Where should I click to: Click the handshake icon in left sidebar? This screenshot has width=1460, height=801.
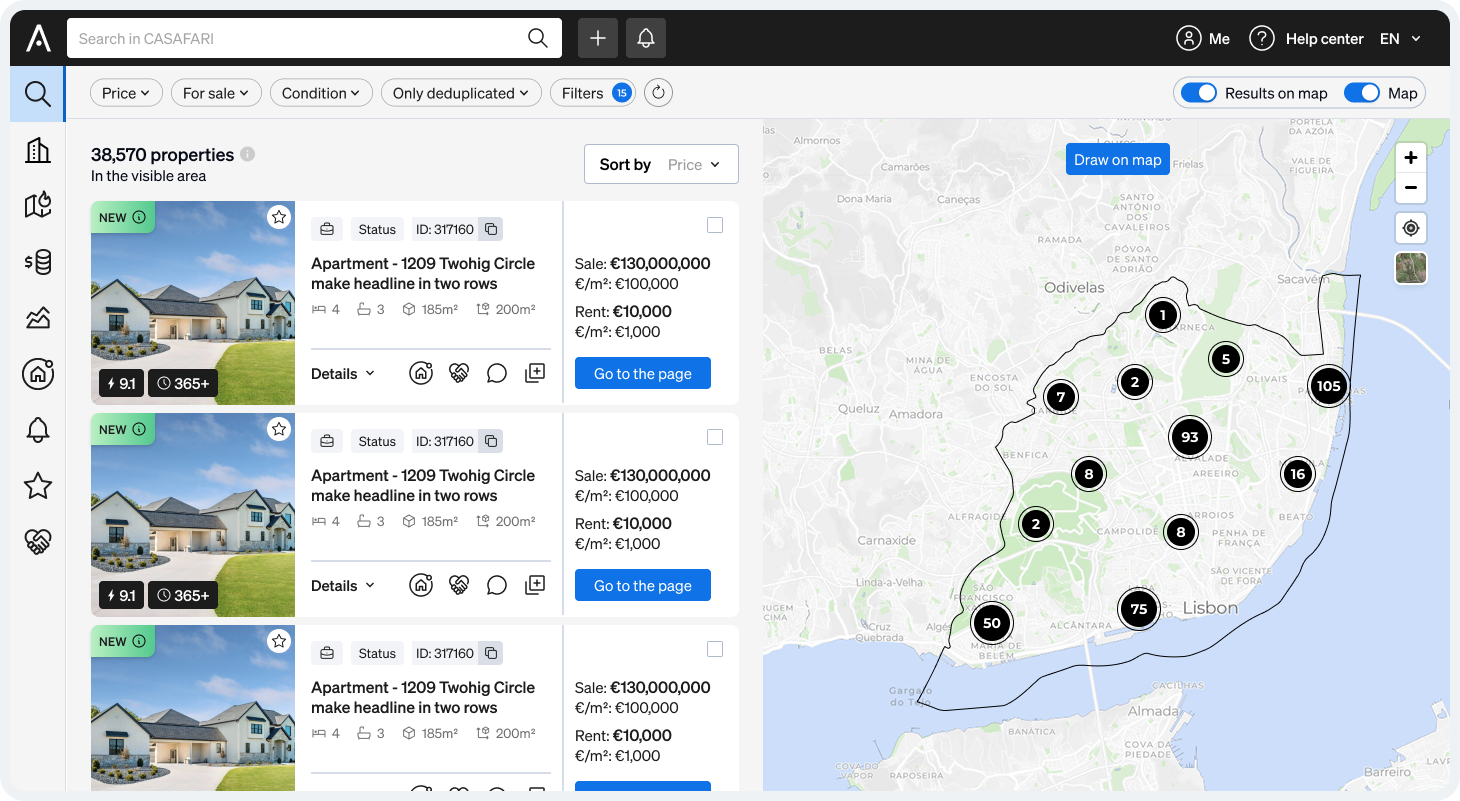tap(38, 542)
